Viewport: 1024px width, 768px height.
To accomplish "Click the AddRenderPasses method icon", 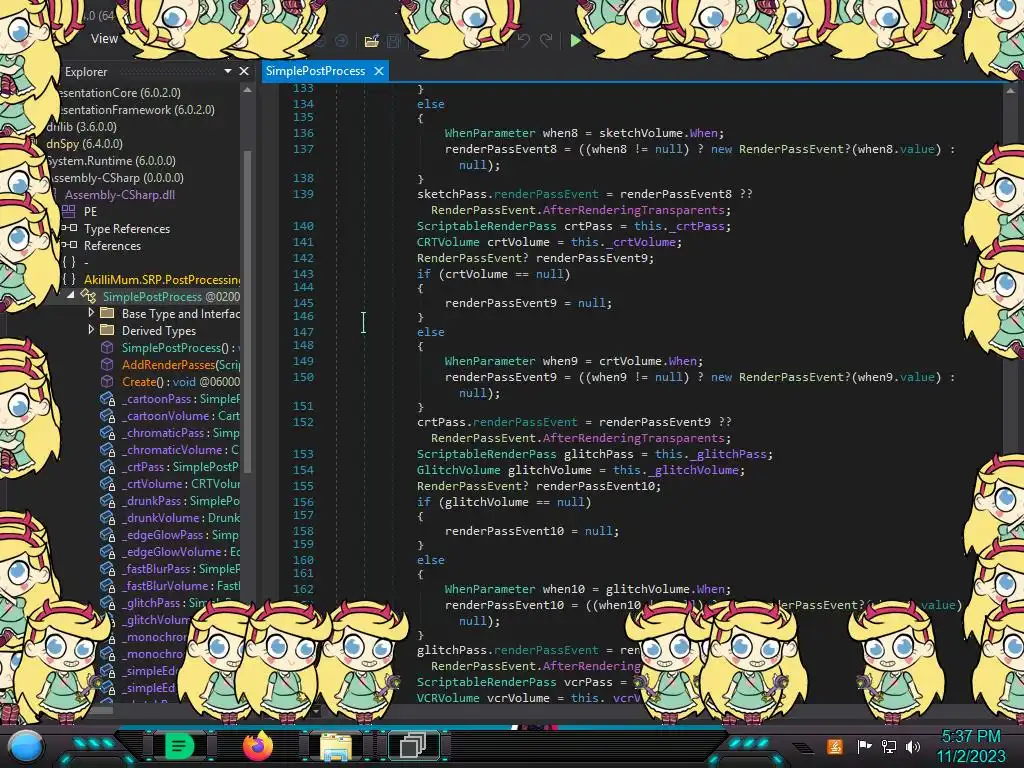I will (107, 364).
